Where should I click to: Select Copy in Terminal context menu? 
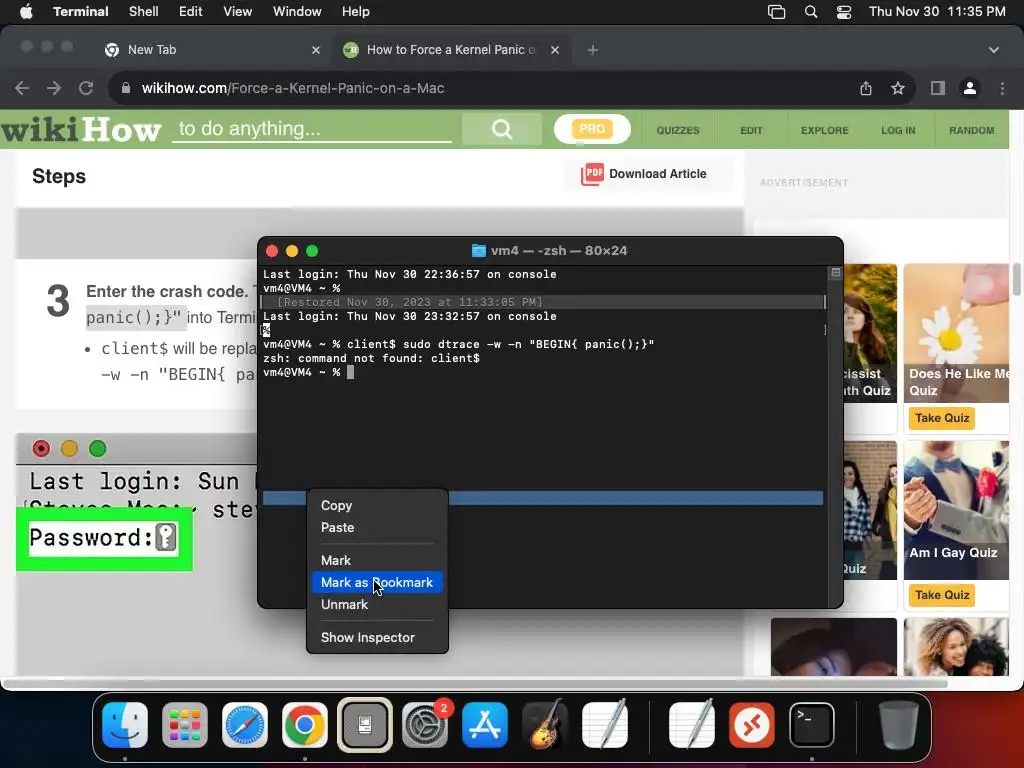pyautogui.click(x=377, y=505)
